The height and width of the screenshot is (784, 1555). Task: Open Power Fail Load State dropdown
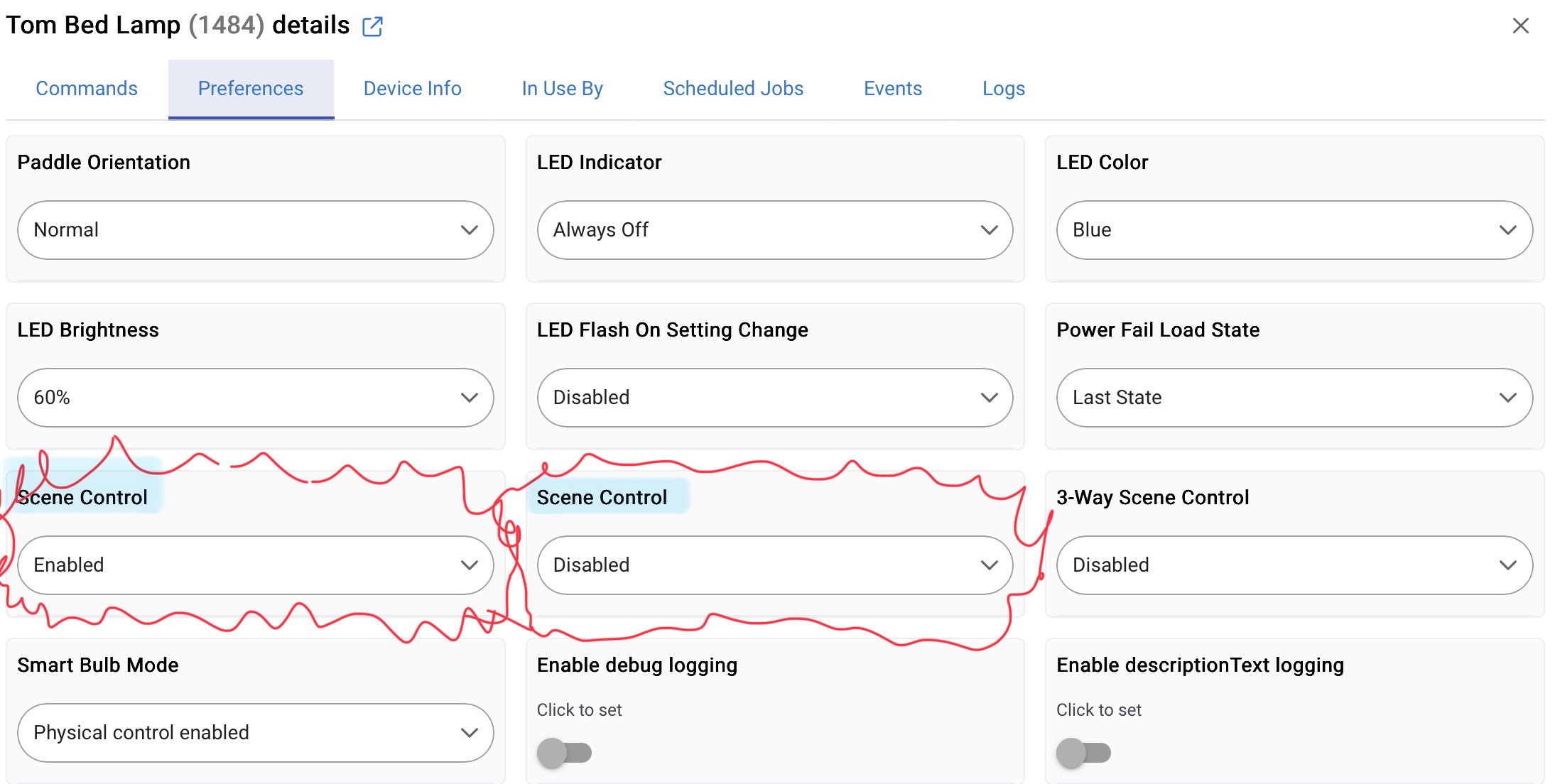coord(1294,398)
